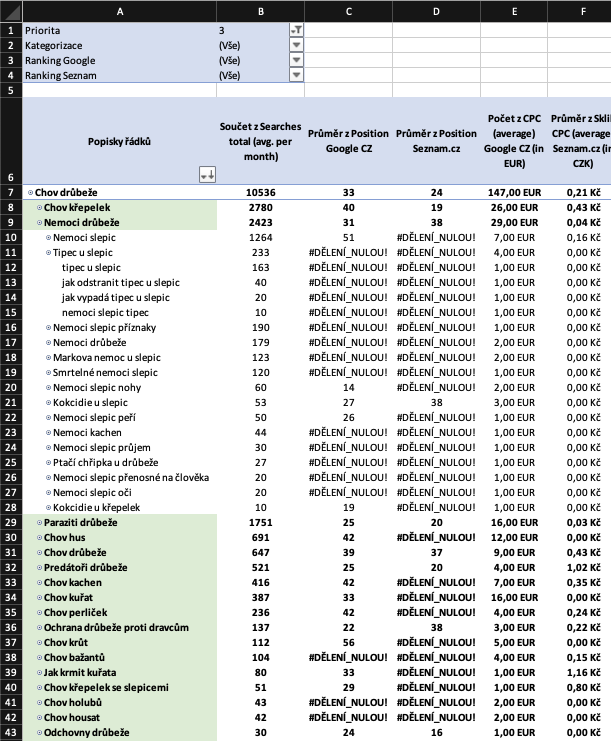
Task: Click 'jak odstranit tipec u slepic' cell
Action: (x=120, y=283)
